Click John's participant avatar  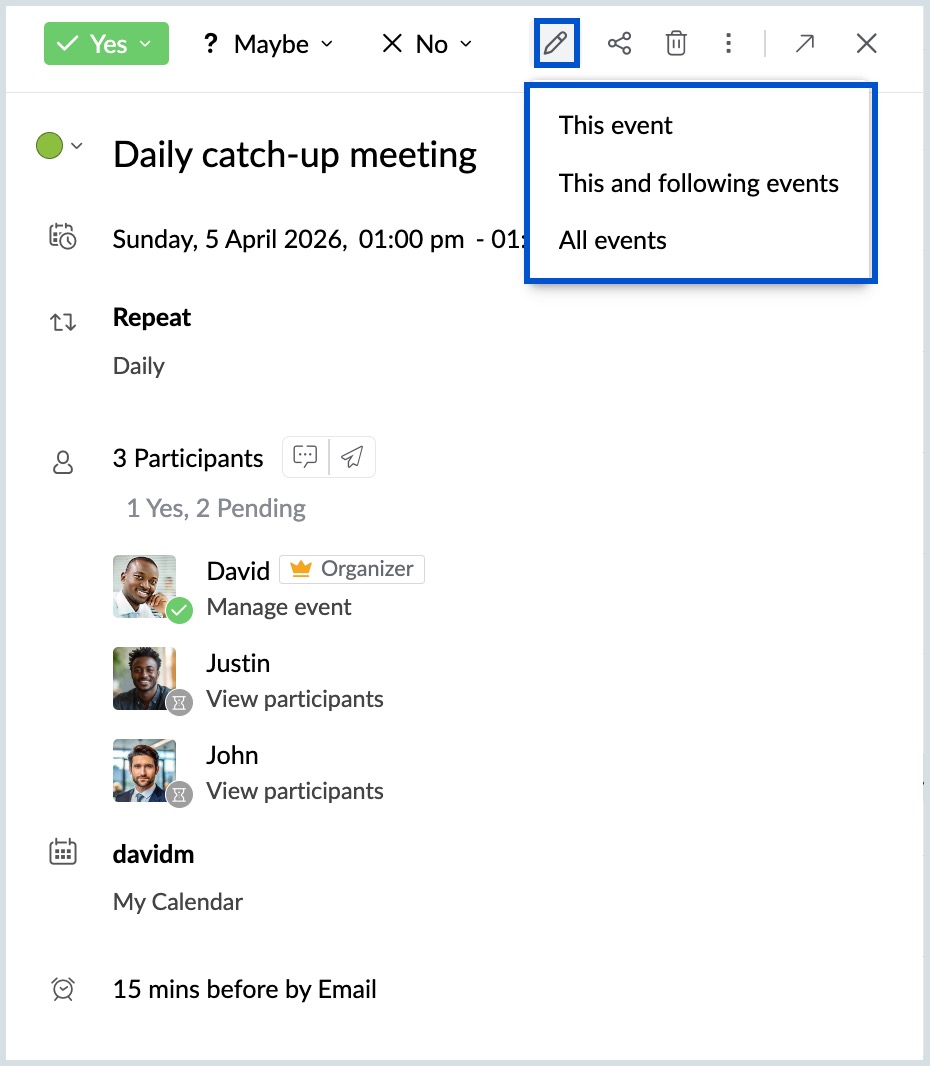click(x=145, y=770)
